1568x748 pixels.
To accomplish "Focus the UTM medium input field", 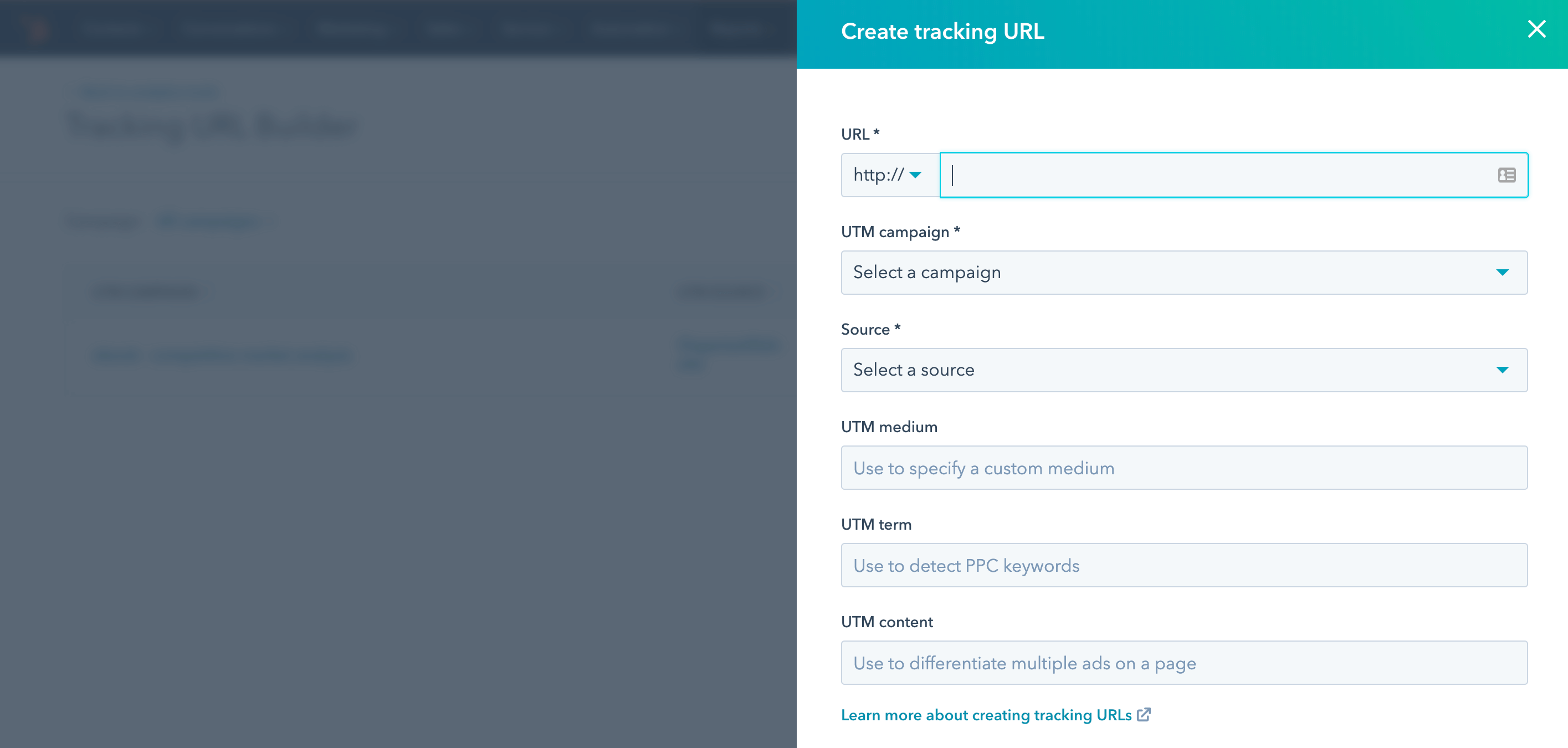I will point(1184,468).
